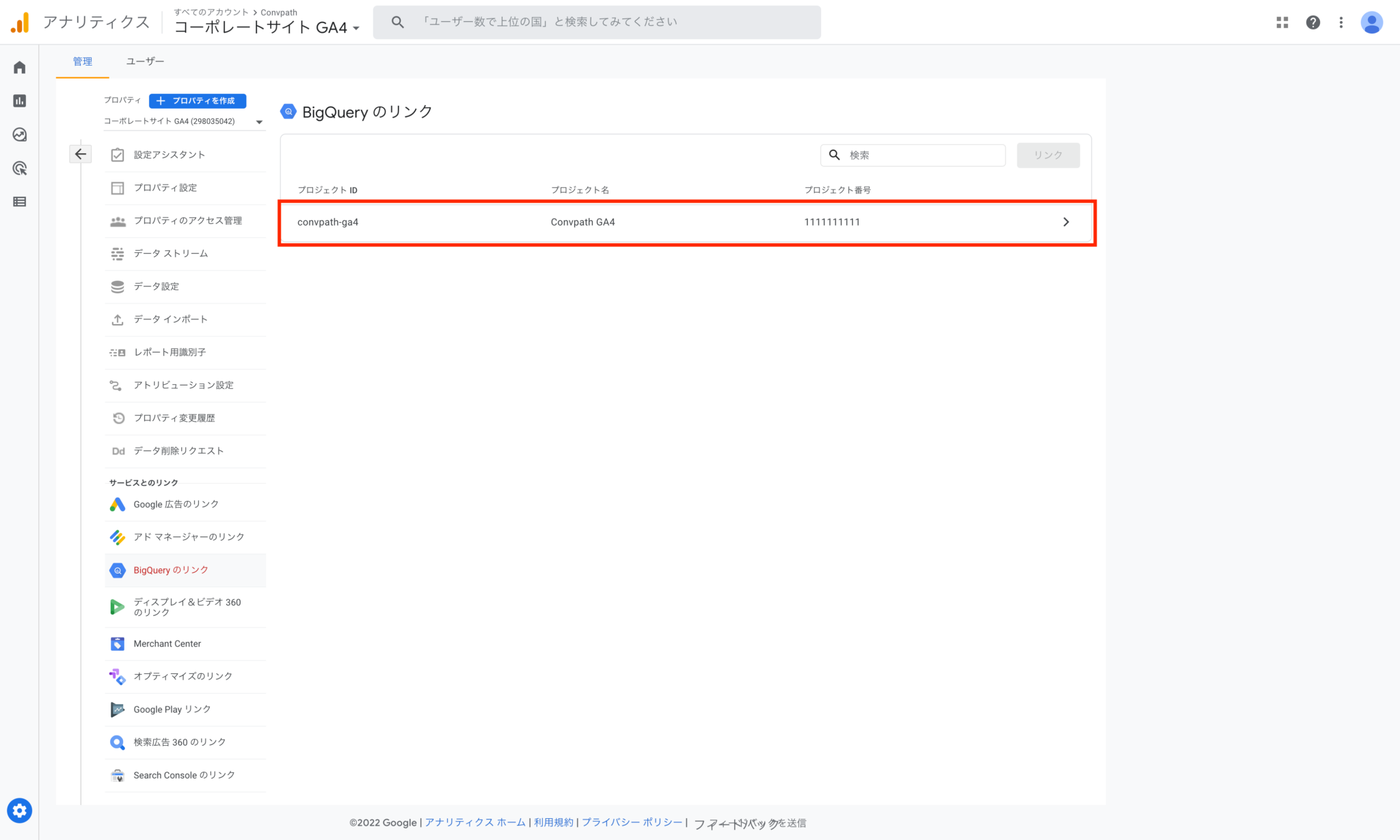Switch to the ユーザー tab
The height and width of the screenshot is (840, 1400).
[144, 61]
